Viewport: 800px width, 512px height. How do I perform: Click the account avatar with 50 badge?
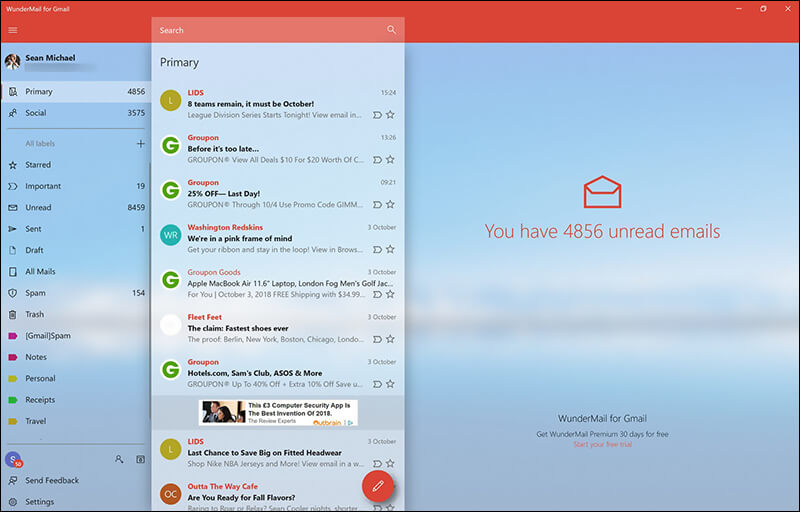[13, 459]
